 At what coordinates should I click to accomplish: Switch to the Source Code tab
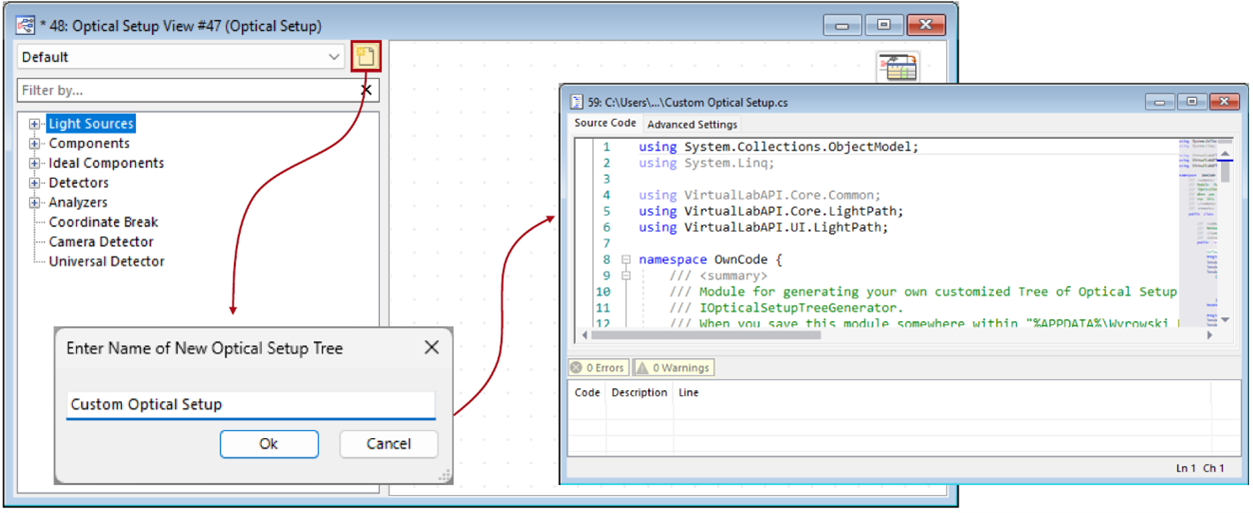605,124
